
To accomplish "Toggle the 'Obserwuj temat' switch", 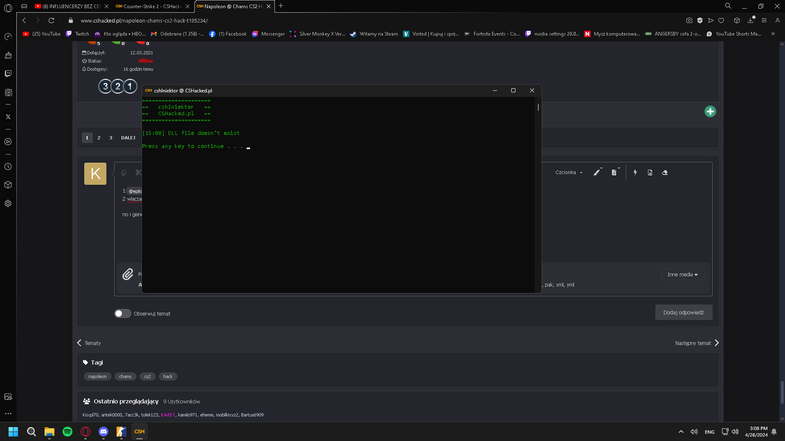I will click(122, 313).
